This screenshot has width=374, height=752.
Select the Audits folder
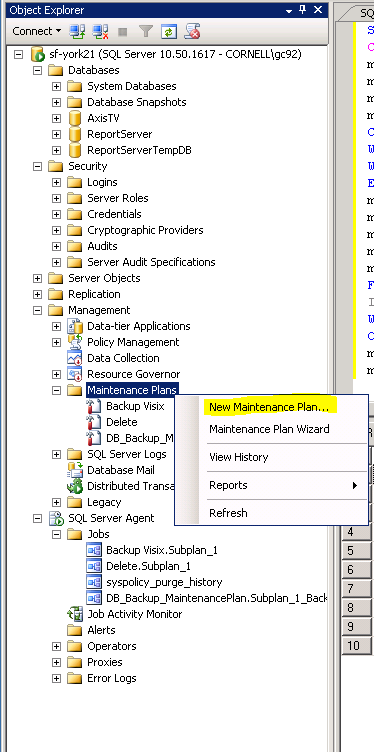[x=102, y=246]
